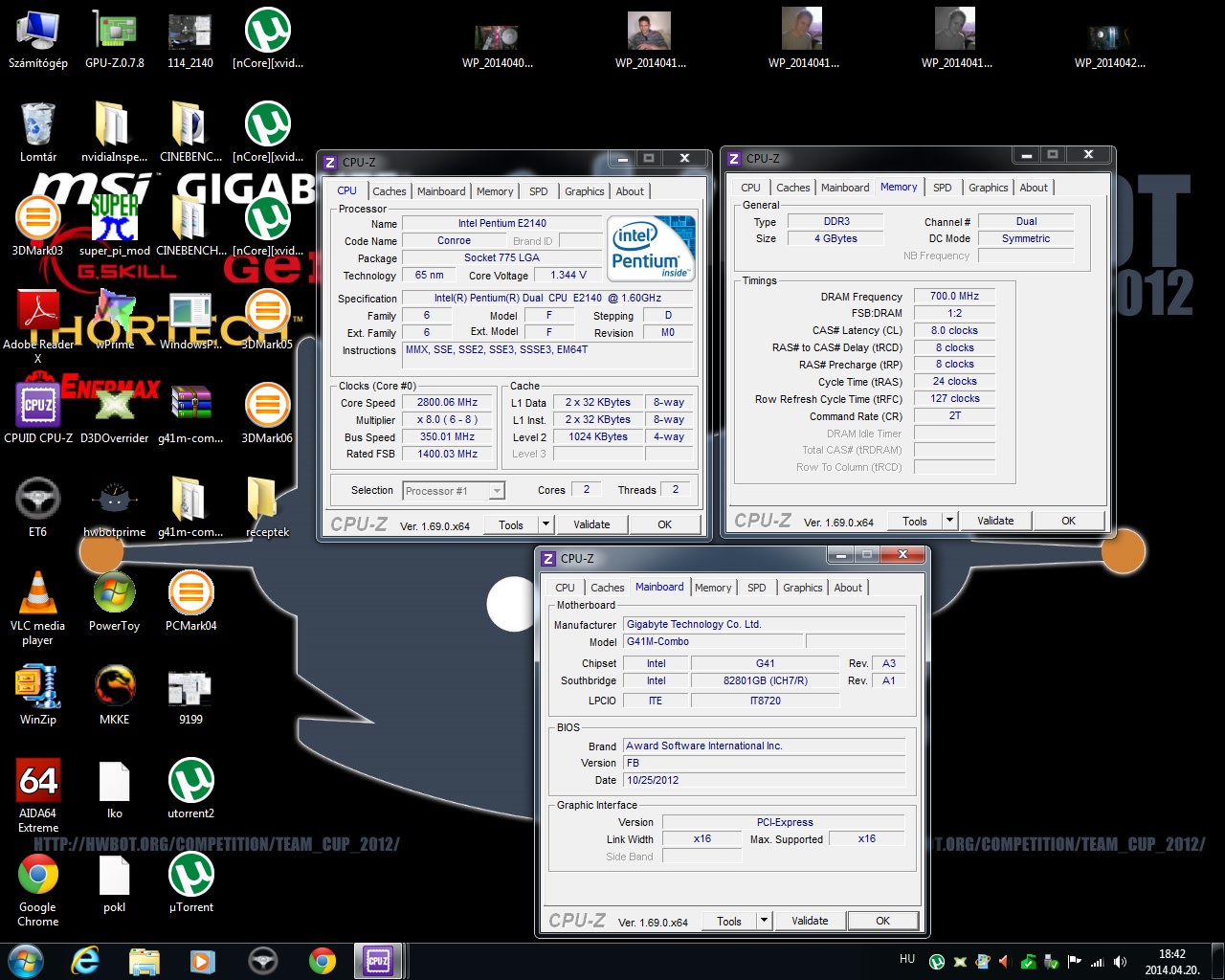This screenshot has height=980, width=1225.
Task: Open ET6 desktop shortcut
Action: pos(37,508)
